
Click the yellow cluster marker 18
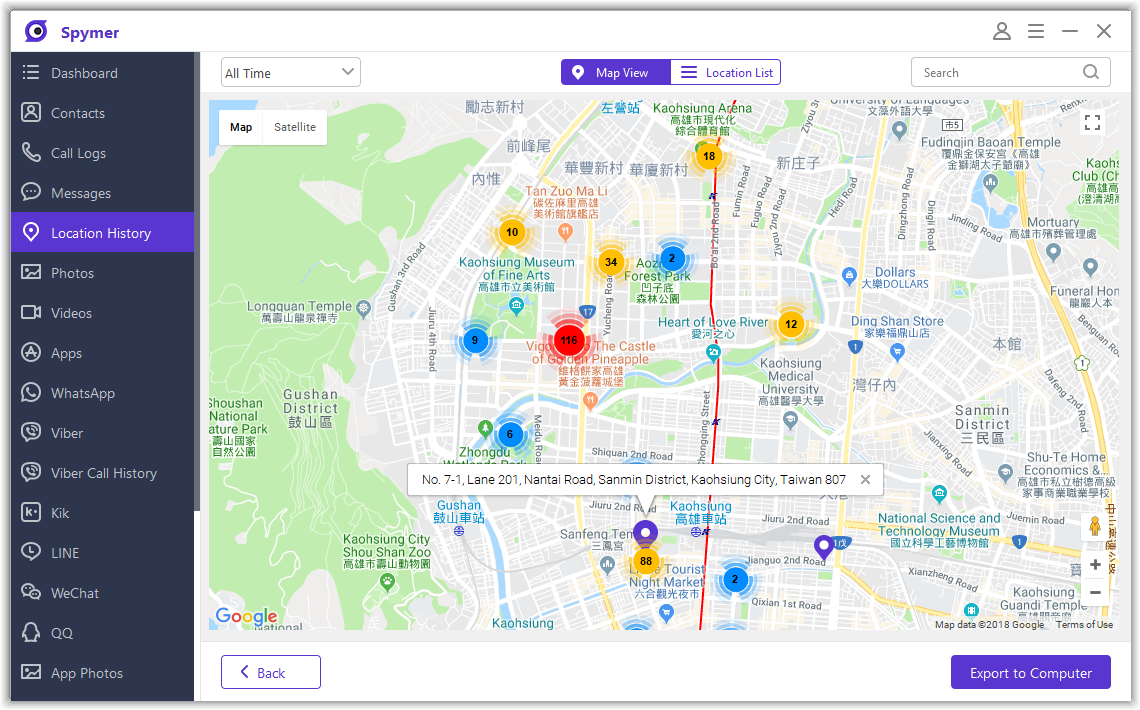click(x=709, y=156)
